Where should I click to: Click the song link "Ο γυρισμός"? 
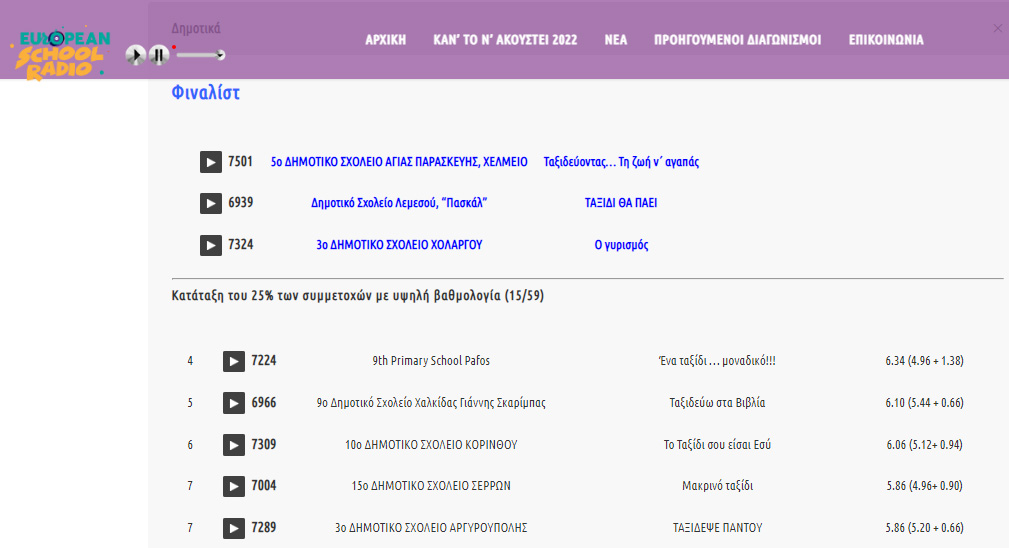click(621, 245)
